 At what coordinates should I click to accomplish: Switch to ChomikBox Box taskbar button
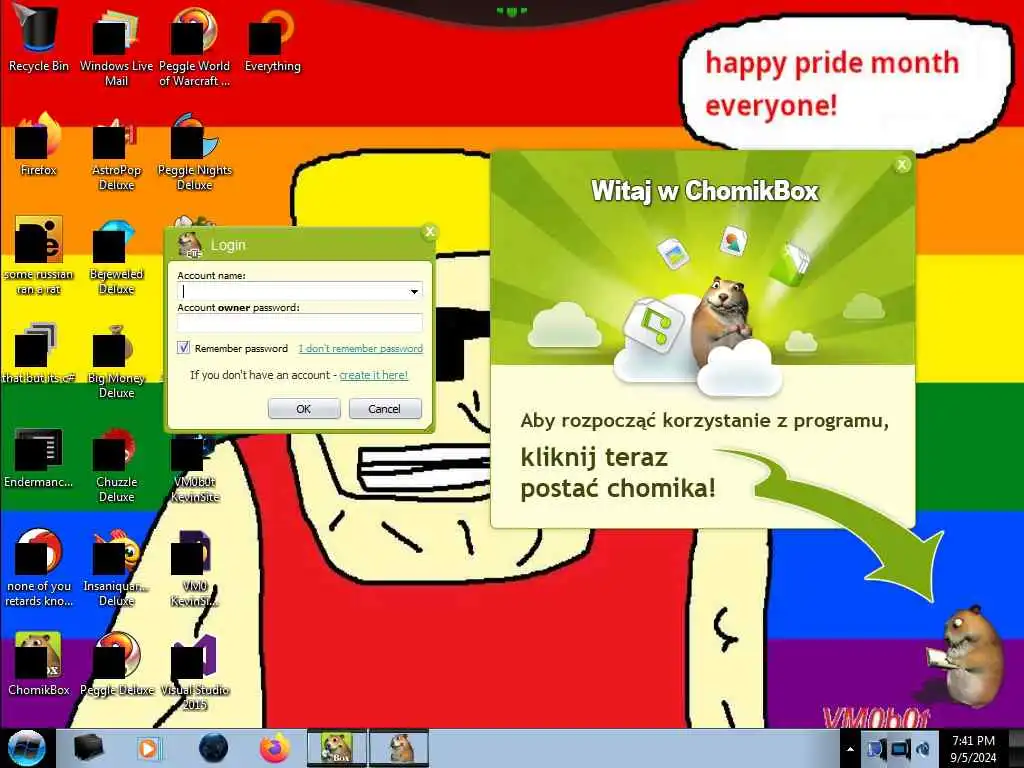click(336, 748)
